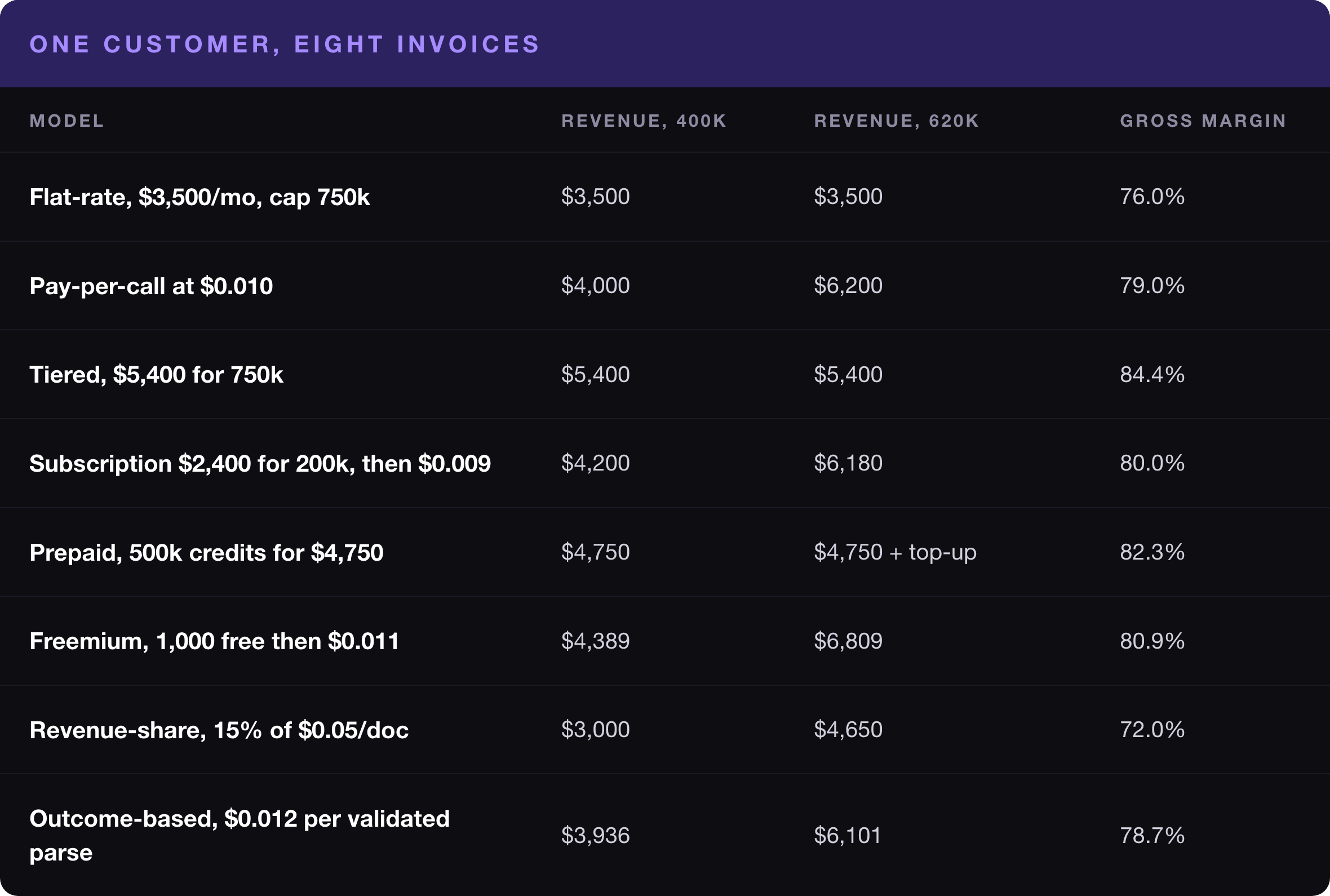Click the 82.3% gross margin cell
Screen dimensions: 1330x896
(1152, 552)
